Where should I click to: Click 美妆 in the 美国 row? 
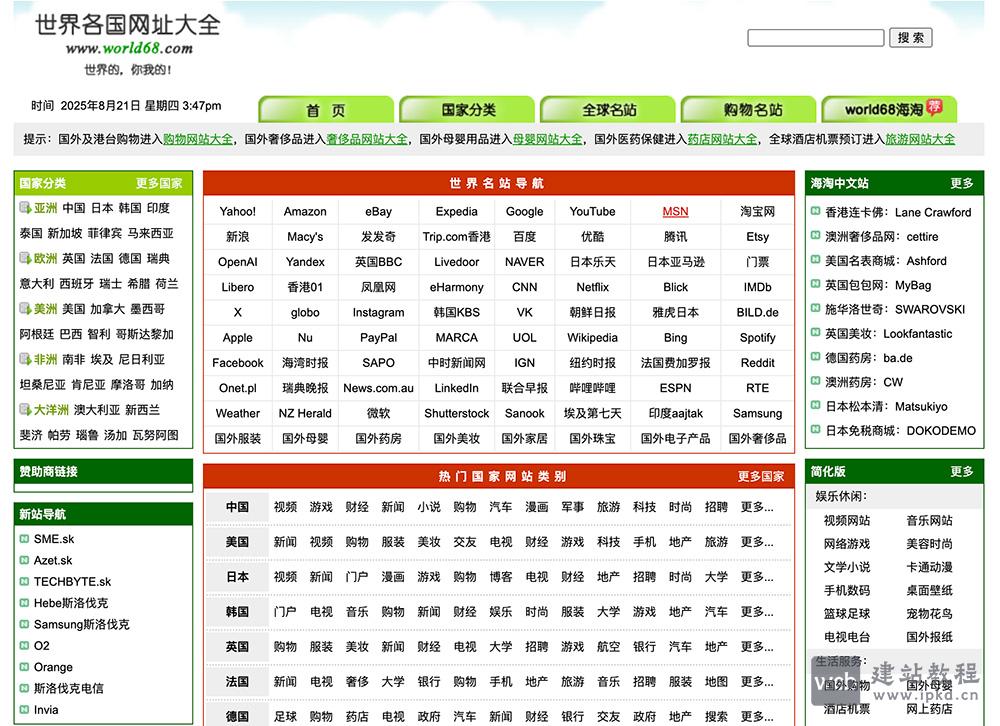(x=429, y=542)
